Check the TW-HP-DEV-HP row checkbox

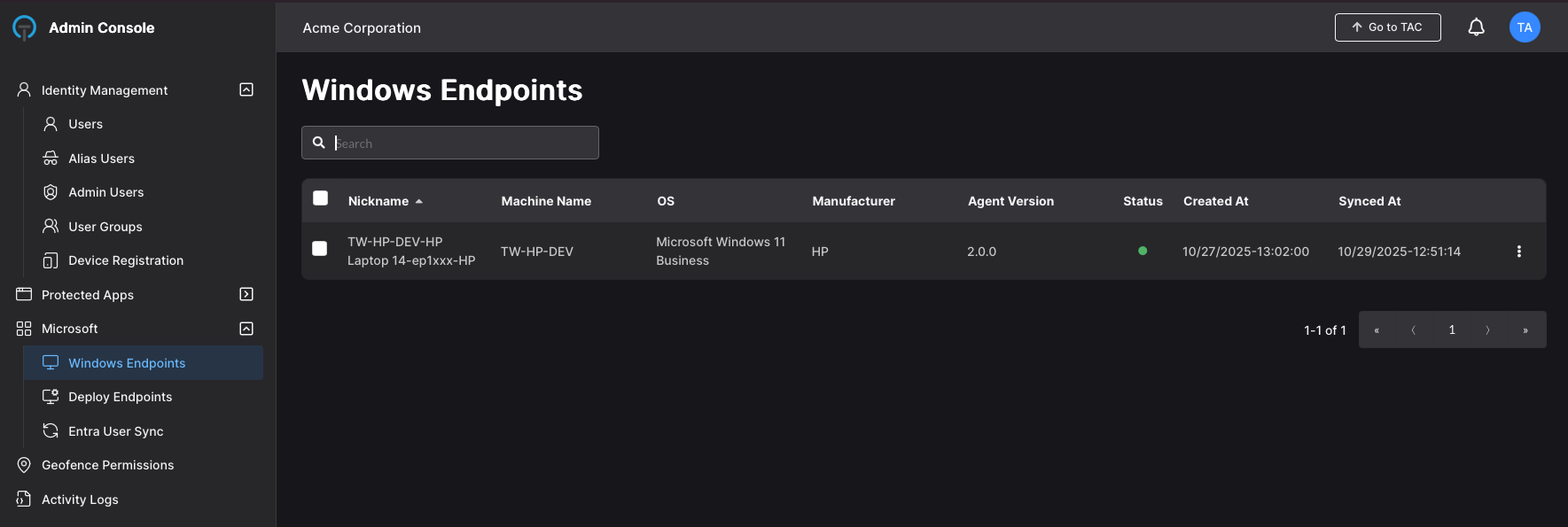pyautogui.click(x=320, y=249)
